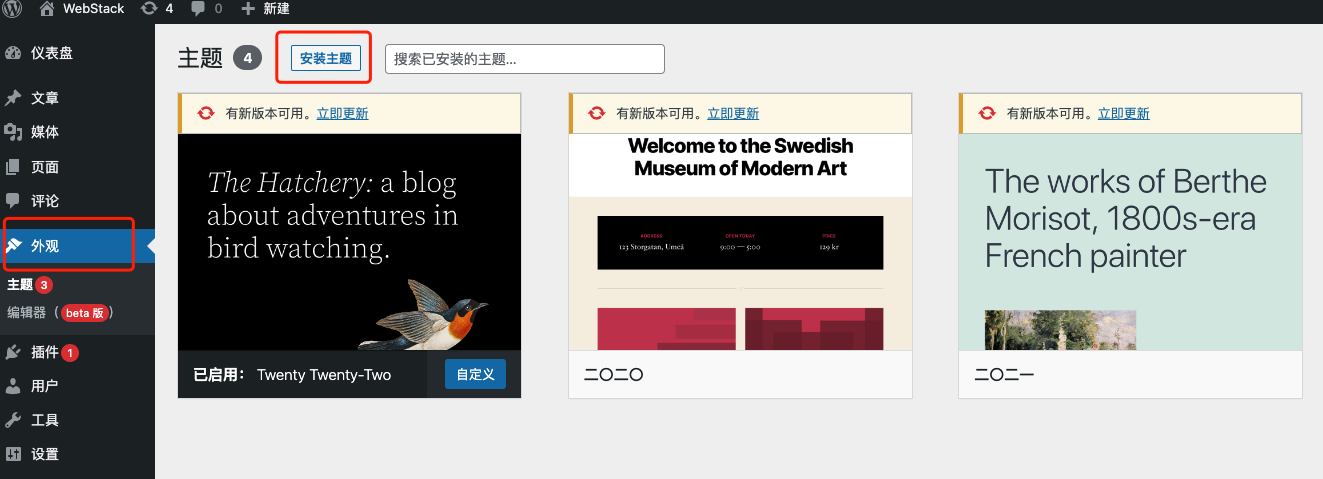Click the 评论 comment icon

coord(13,200)
